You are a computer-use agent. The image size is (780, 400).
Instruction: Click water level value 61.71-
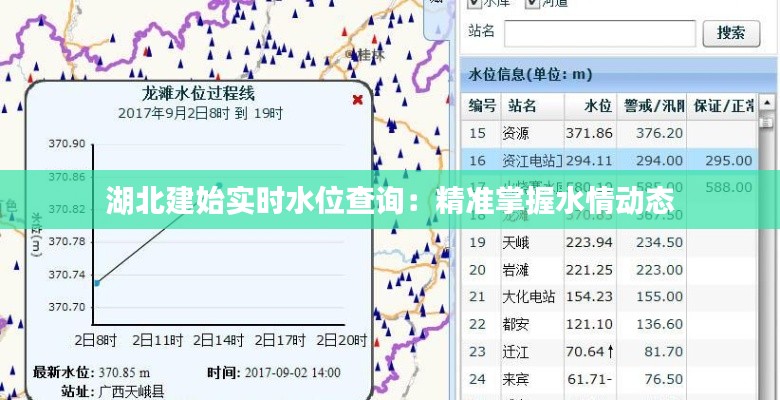[590, 379]
